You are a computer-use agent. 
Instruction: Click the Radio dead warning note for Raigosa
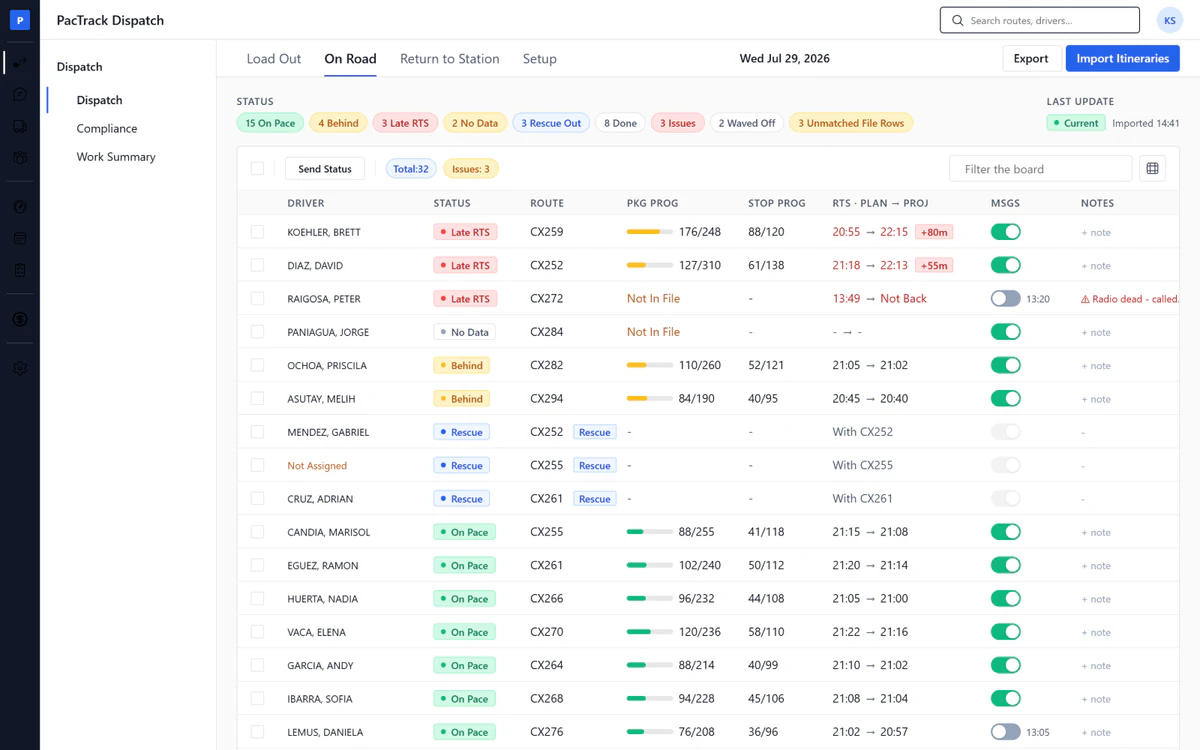click(x=1130, y=299)
